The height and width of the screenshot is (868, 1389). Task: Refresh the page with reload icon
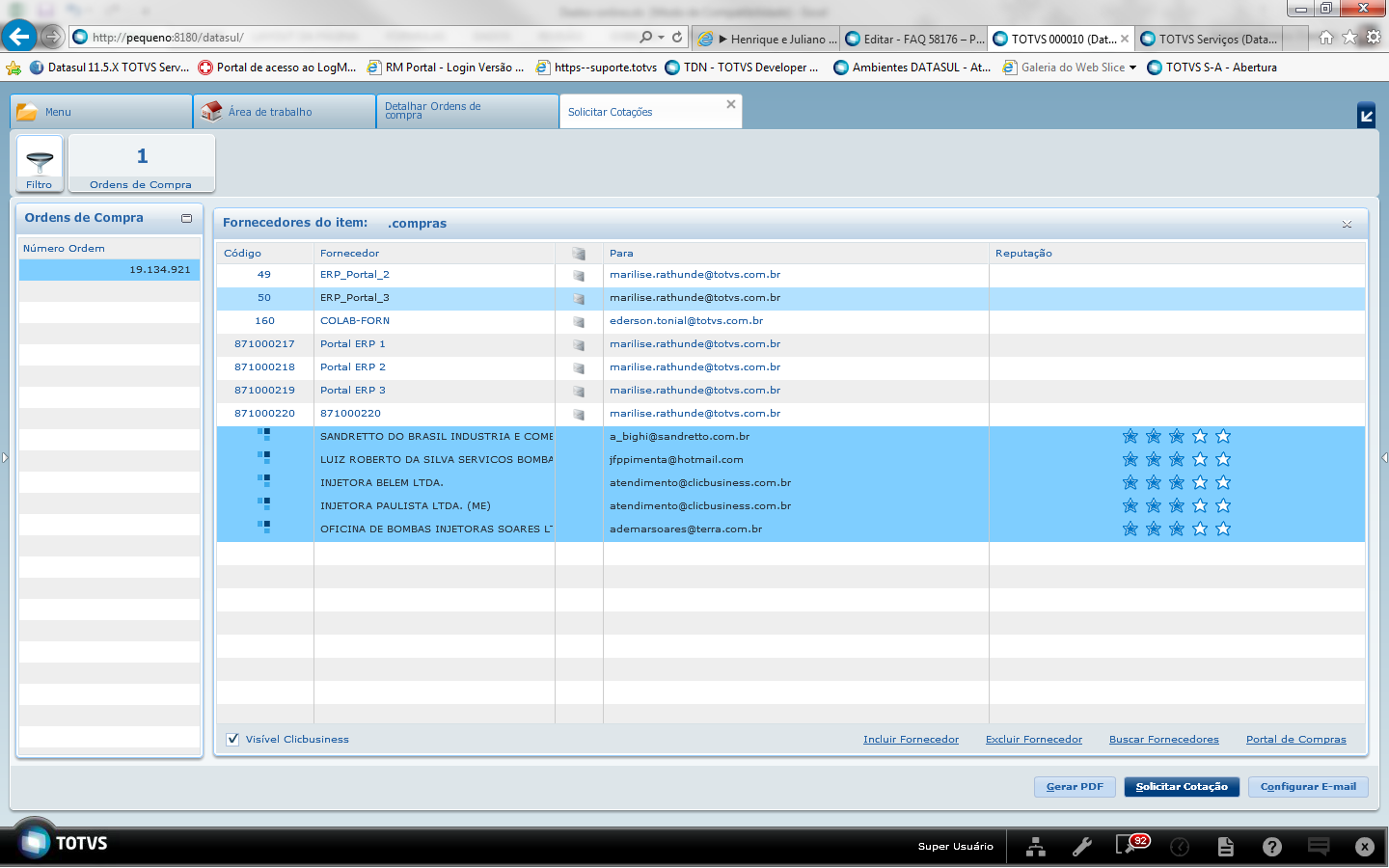coord(677,38)
